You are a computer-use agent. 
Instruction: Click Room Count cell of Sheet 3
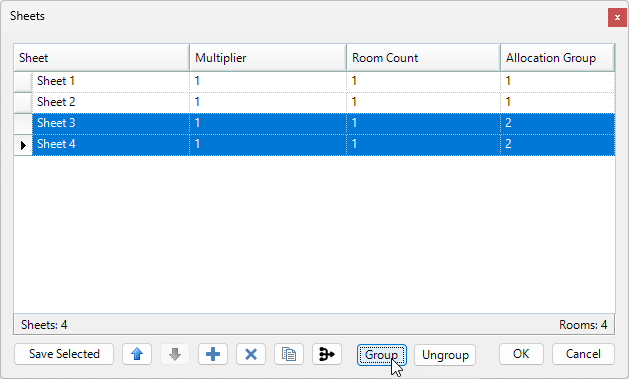424,123
